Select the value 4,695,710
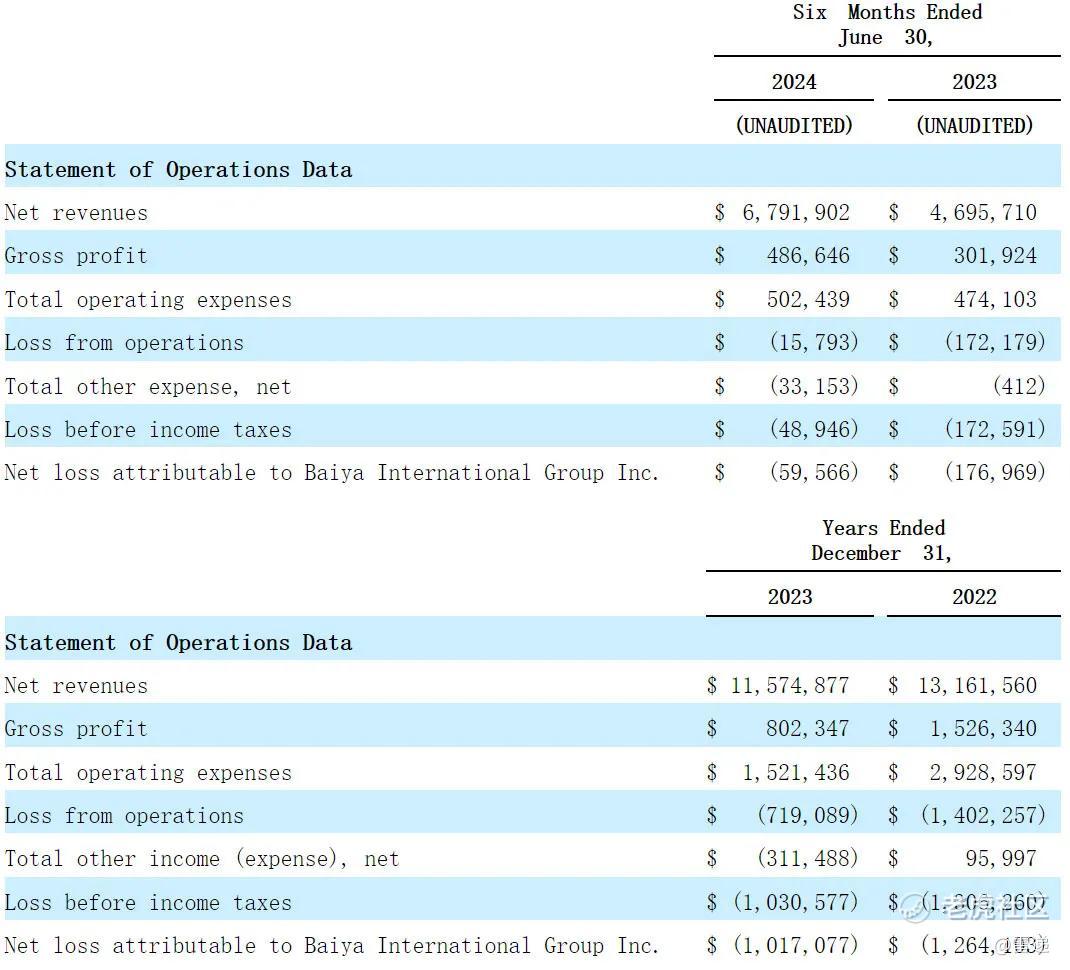Screen dimensions: 1070x970 pos(983,212)
